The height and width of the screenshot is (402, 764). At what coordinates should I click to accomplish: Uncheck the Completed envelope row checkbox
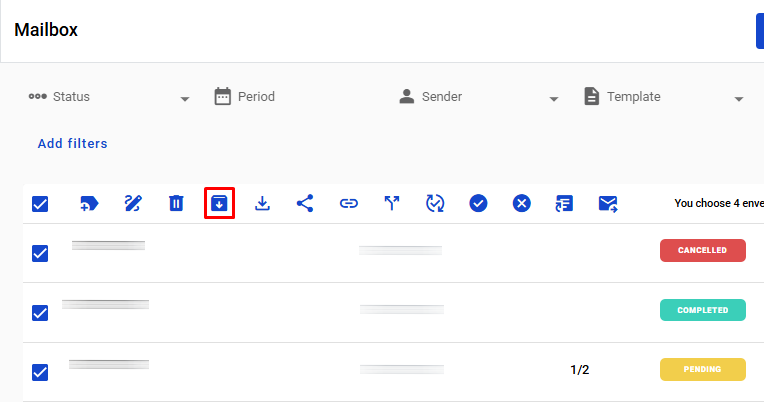coord(40,312)
